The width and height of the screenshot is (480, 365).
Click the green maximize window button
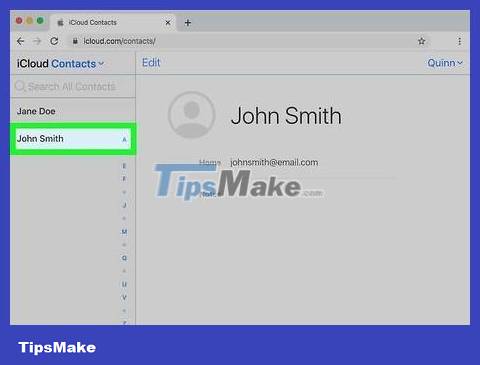click(40, 21)
